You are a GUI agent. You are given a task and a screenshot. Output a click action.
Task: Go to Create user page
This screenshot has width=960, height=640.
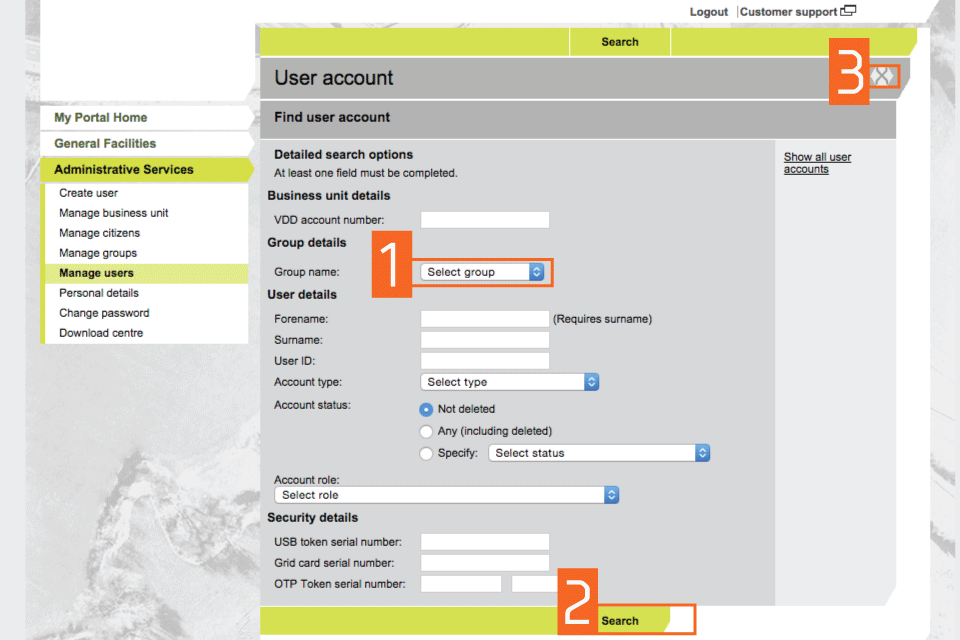pyautogui.click(x=88, y=193)
